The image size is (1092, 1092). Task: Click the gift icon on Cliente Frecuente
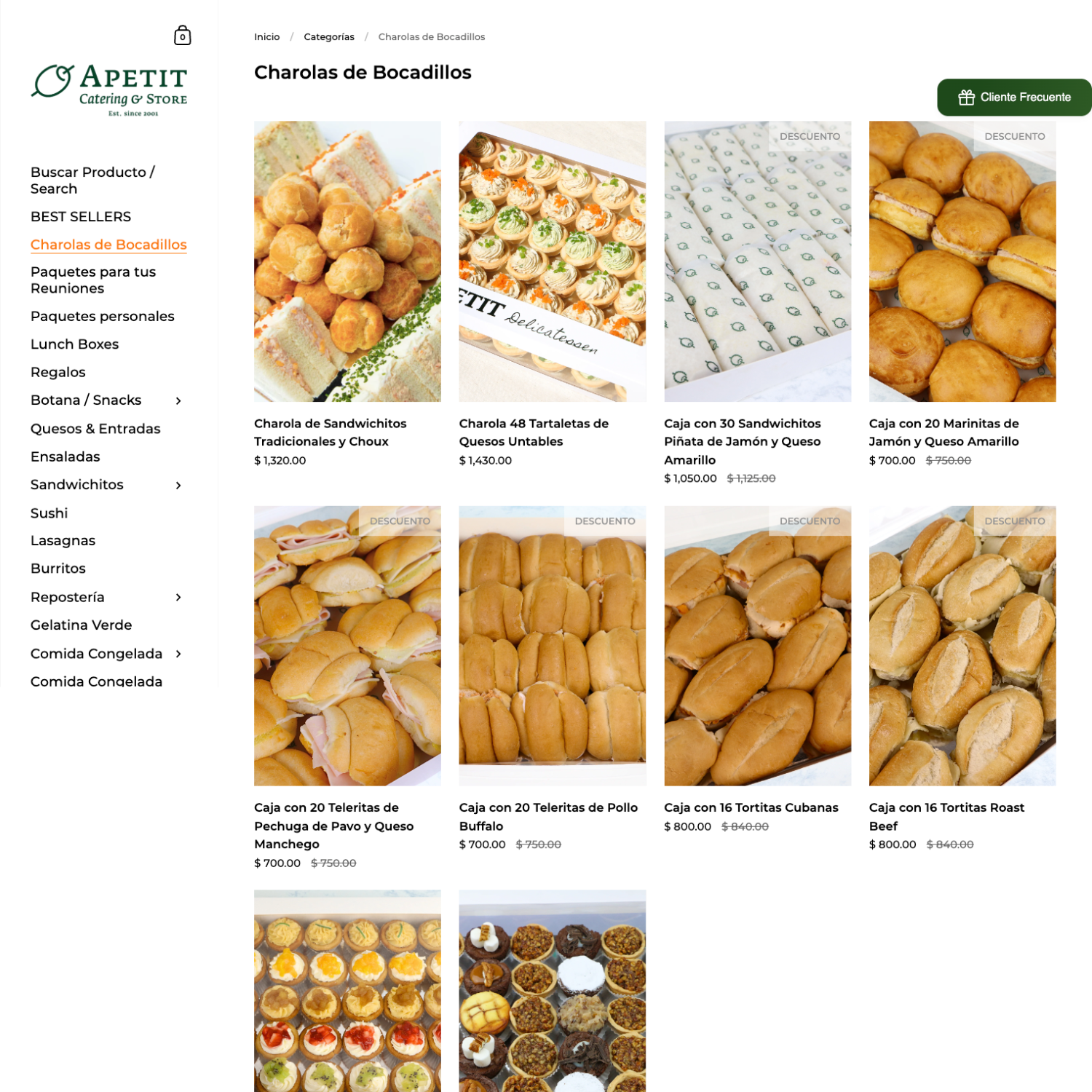pyautogui.click(x=966, y=98)
